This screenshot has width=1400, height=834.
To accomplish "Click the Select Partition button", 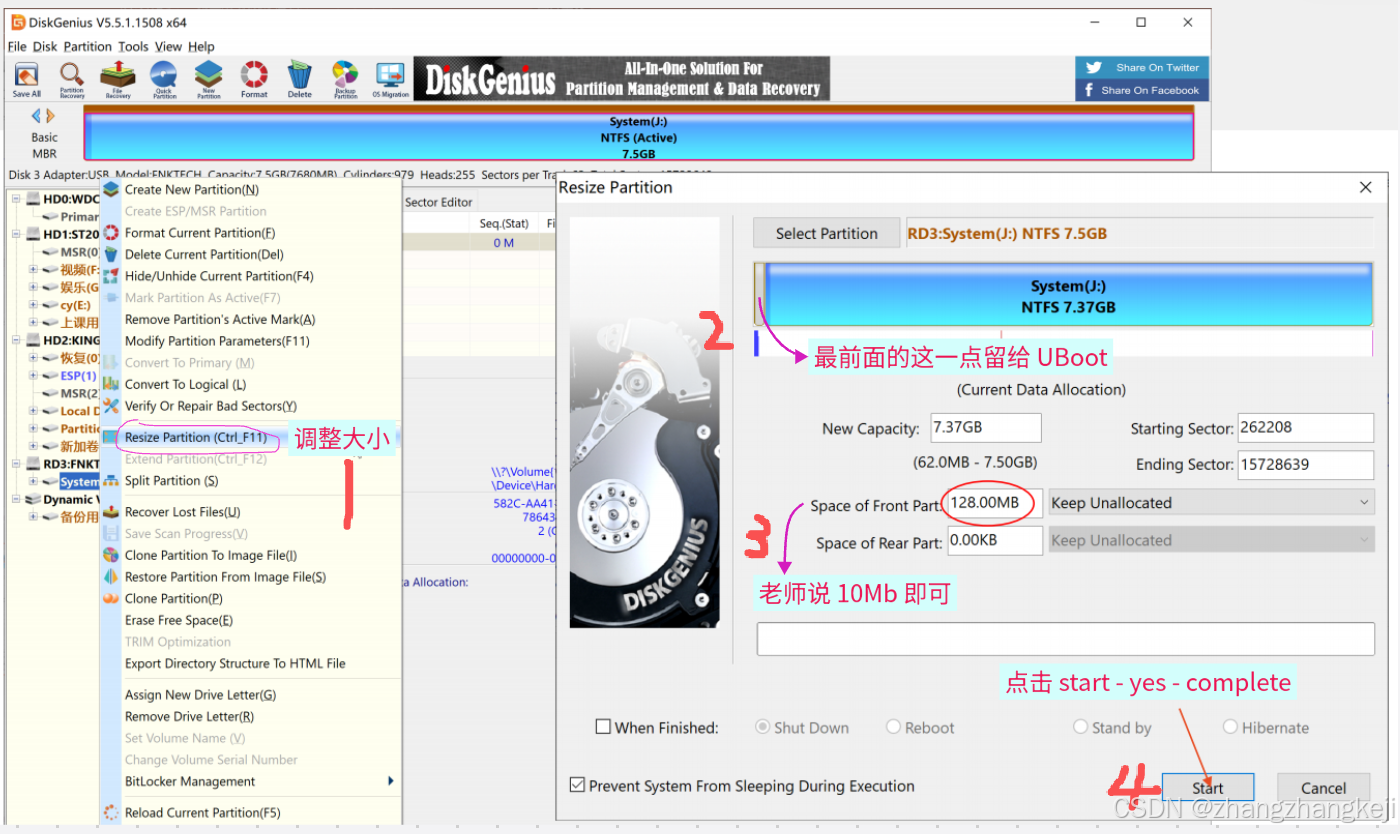I will (x=826, y=233).
